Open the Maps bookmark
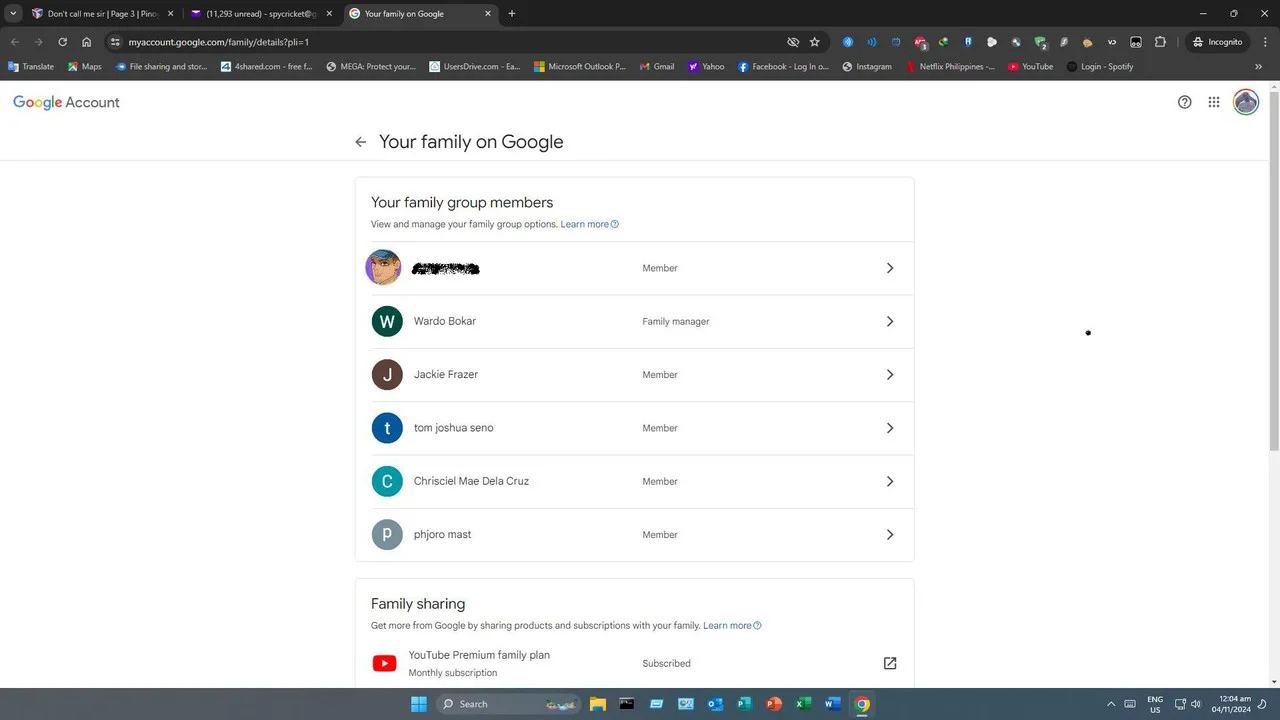The image size is (1280, 720). (x=84, y=67)
